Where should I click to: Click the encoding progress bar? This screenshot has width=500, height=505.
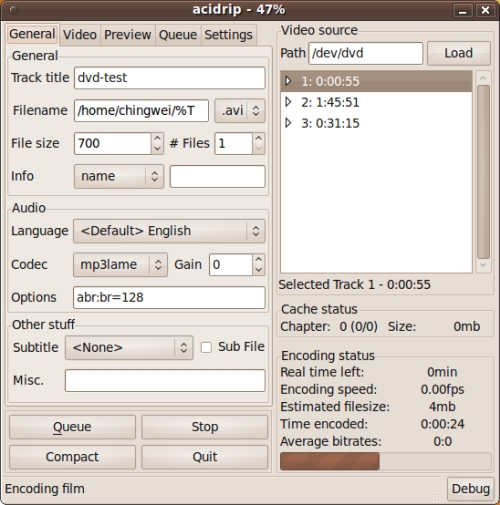click(386, 461)
